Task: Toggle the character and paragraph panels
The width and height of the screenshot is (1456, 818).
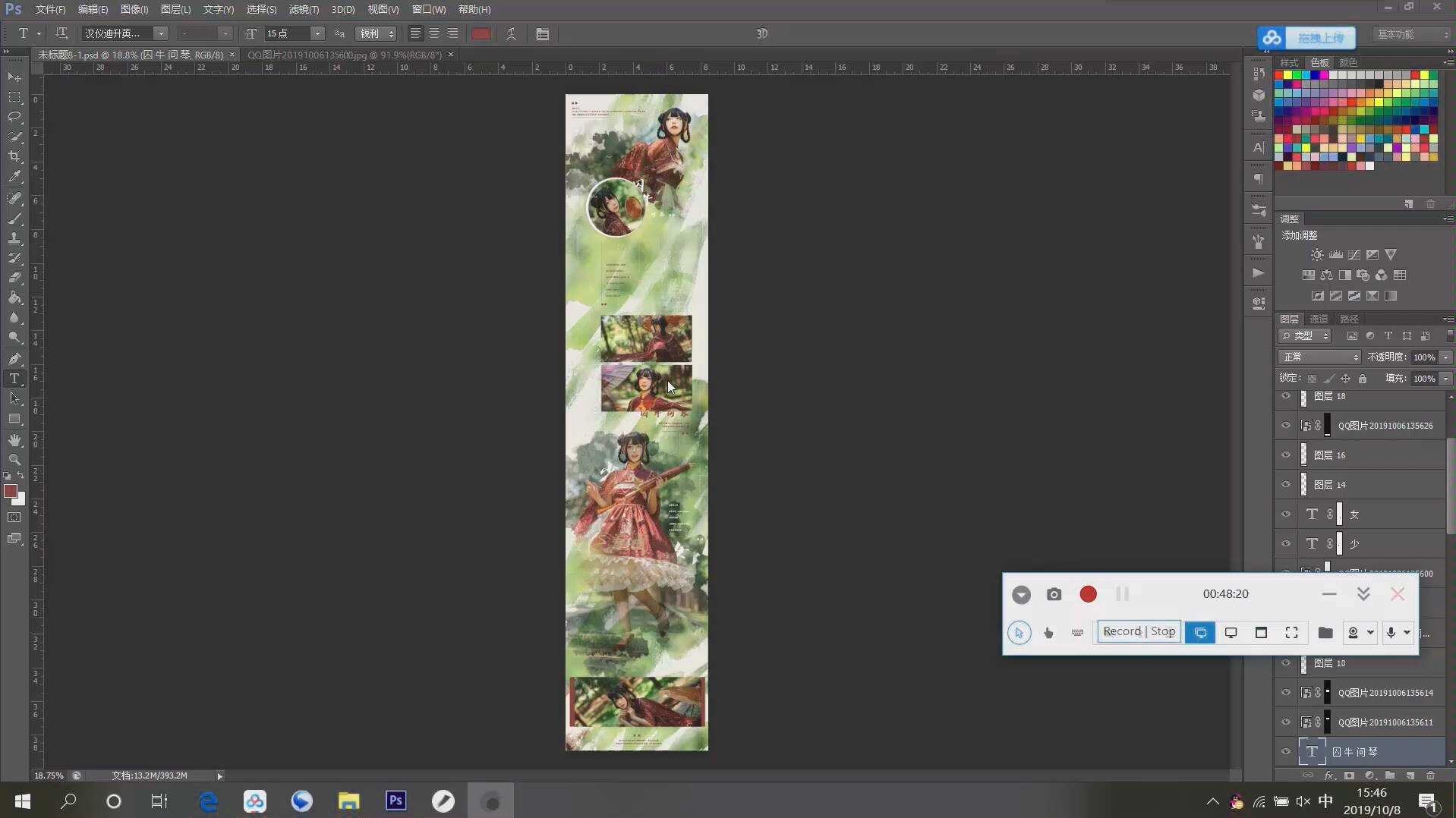Action: [543, 33]
